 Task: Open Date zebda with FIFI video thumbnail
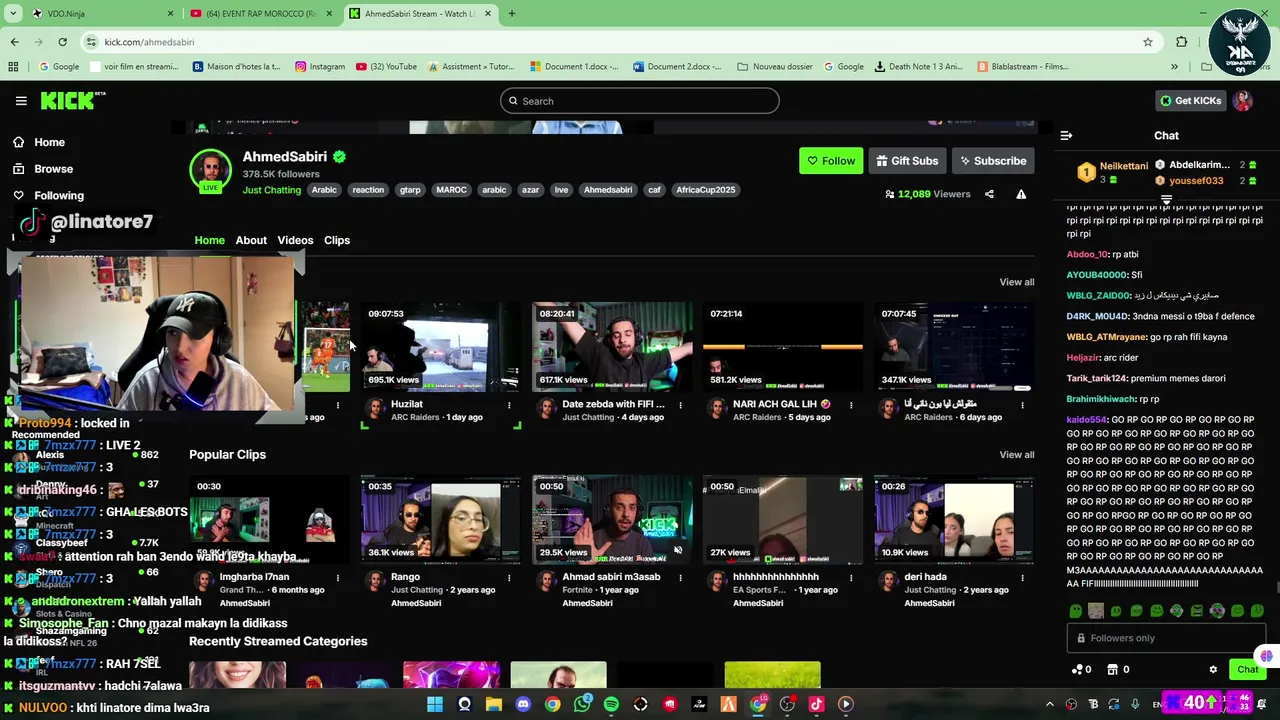(612, 347)
